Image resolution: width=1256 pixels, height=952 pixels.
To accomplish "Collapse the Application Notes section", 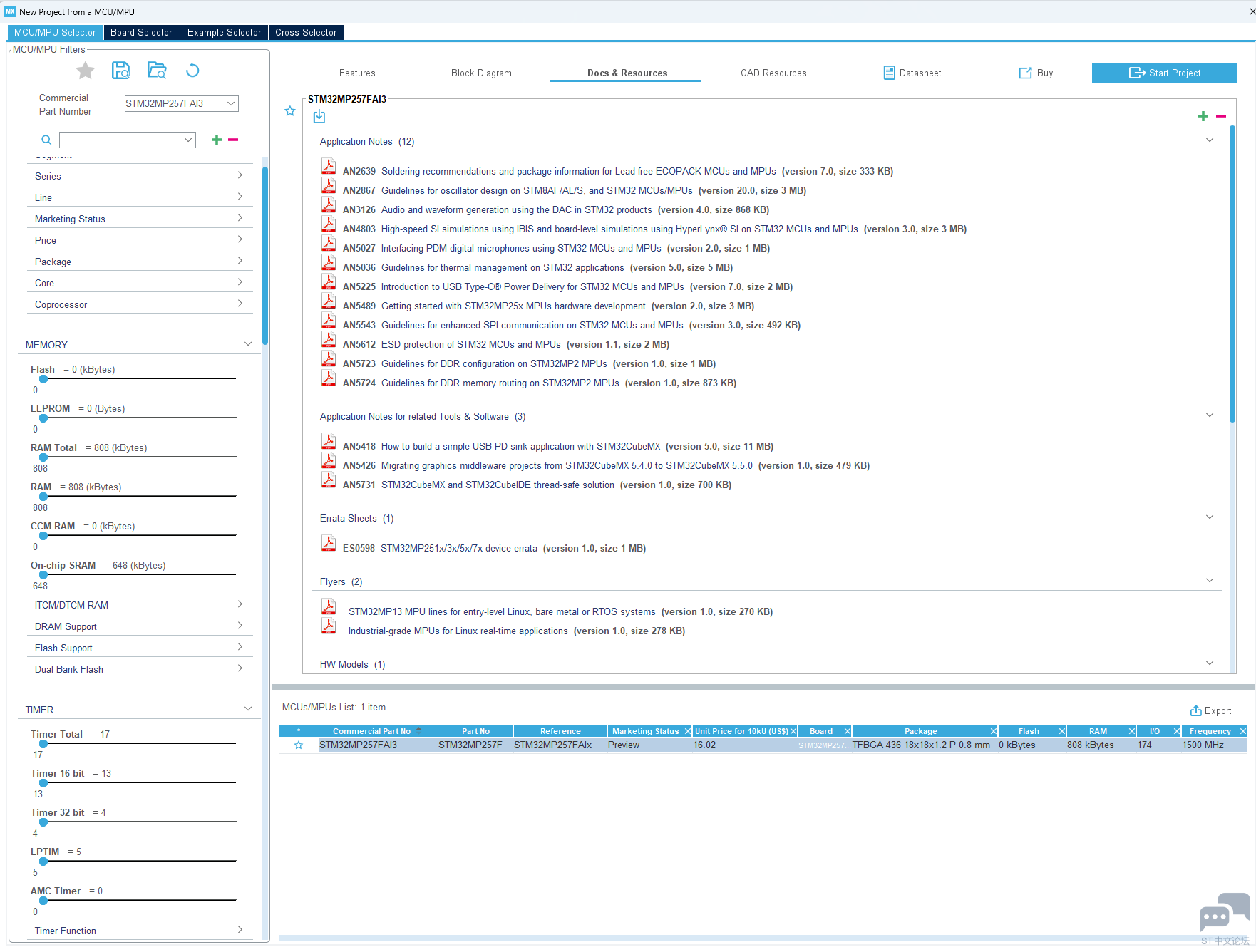I will coord(1210,140).
